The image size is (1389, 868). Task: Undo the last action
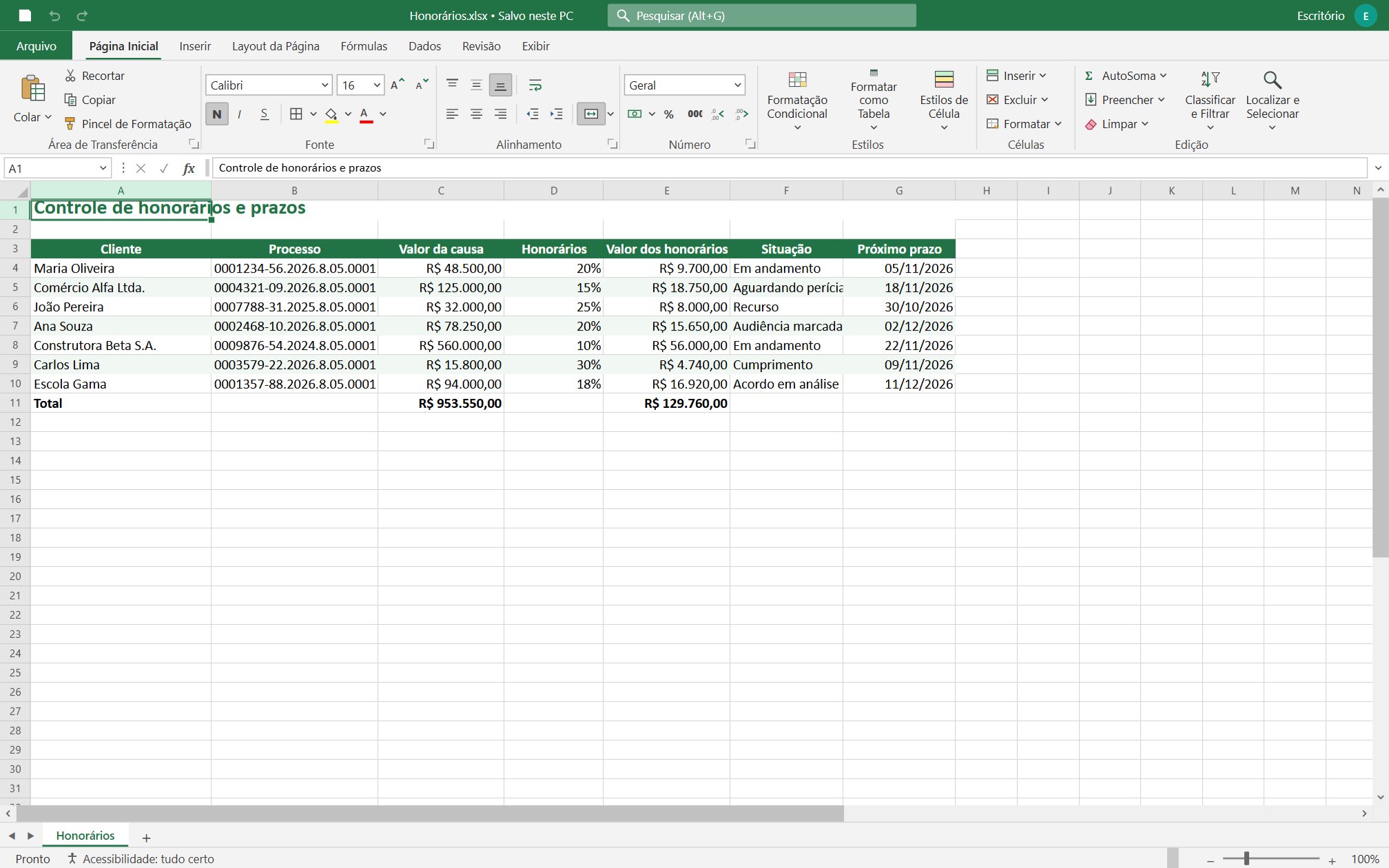(54, 15)
